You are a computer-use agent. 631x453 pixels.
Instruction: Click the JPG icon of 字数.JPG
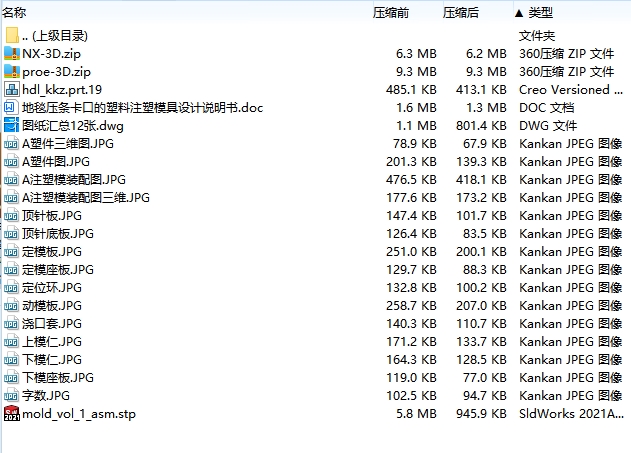pos(11,396)
